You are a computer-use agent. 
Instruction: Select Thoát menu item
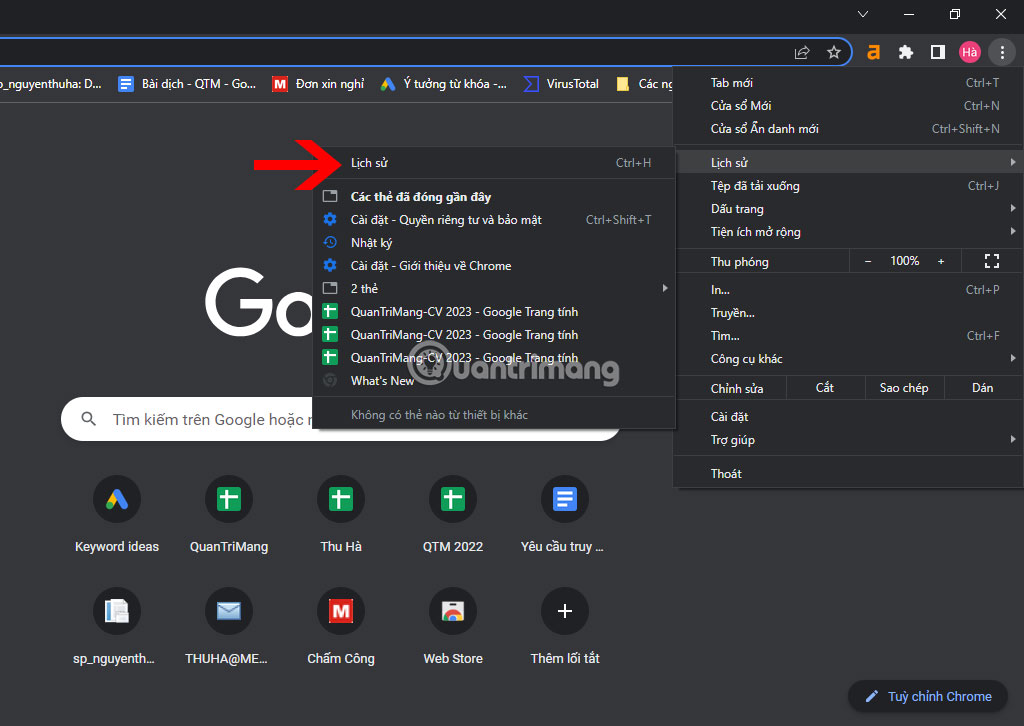click(848, 474)
